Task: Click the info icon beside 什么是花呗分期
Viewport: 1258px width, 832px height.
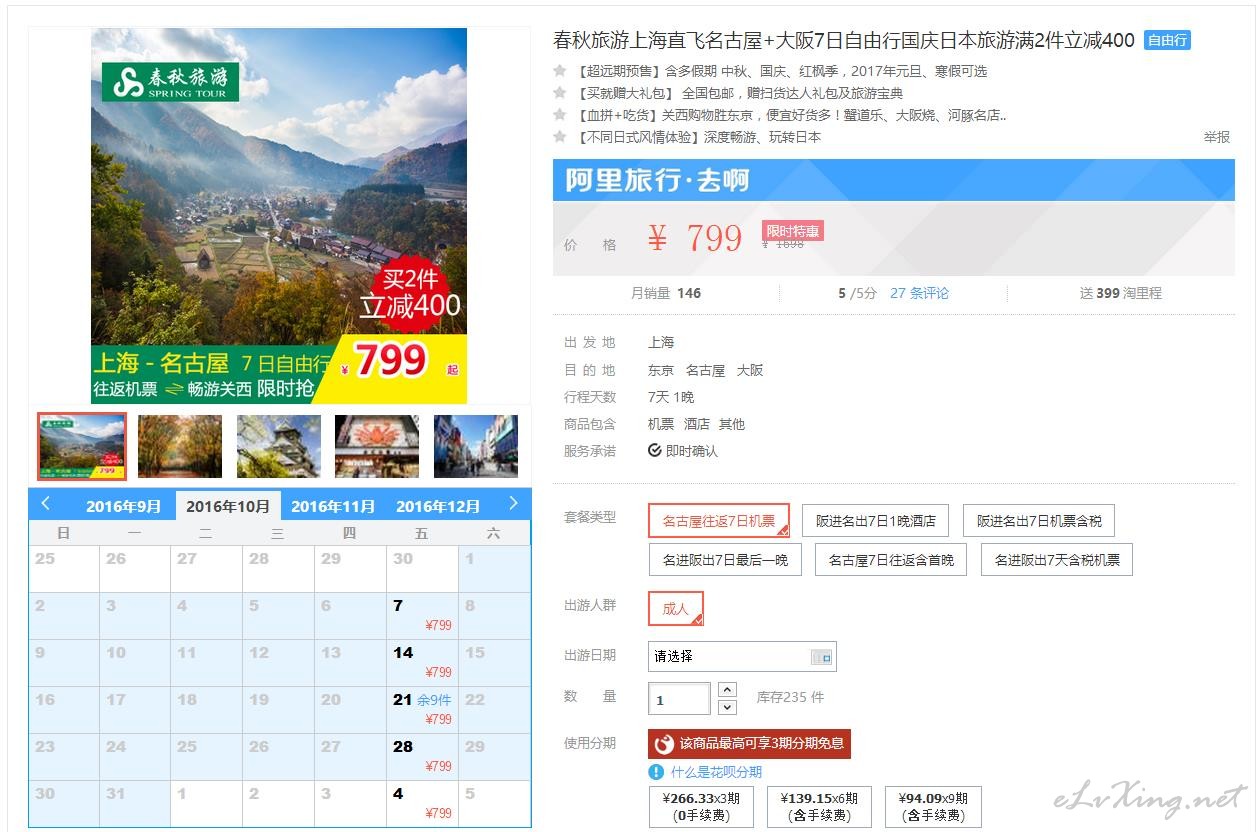Action: 656,772
